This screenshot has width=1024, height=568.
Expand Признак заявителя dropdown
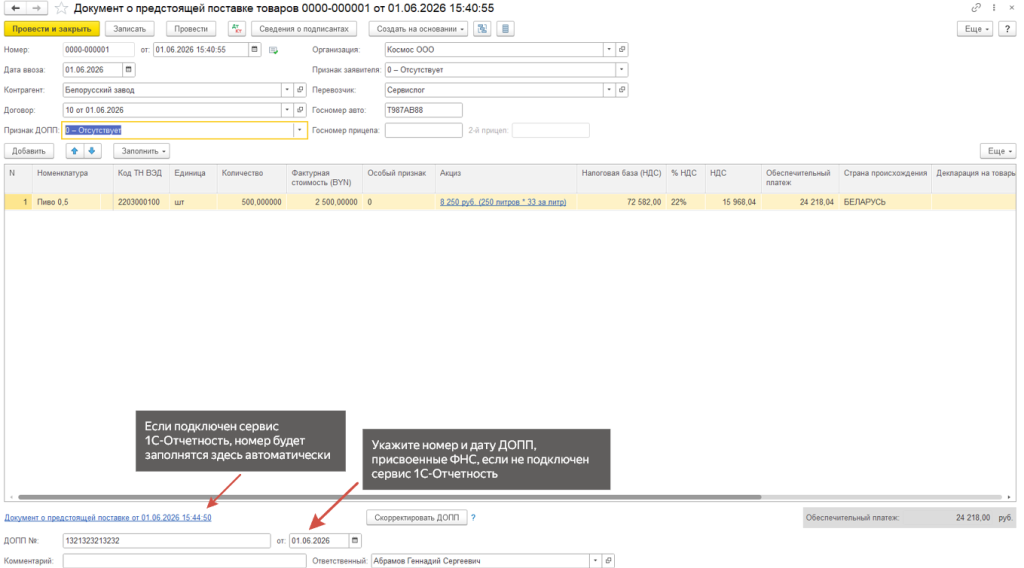pos(621,70)
